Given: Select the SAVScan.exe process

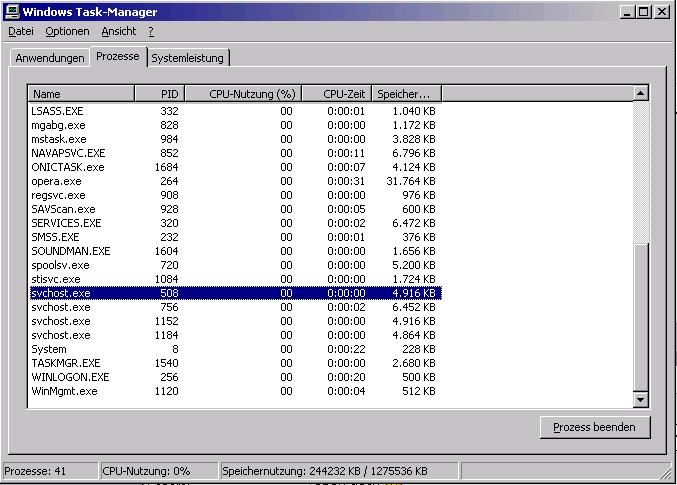Looking at the screenshot, I should pyautogui.click(x=235, y=209).
